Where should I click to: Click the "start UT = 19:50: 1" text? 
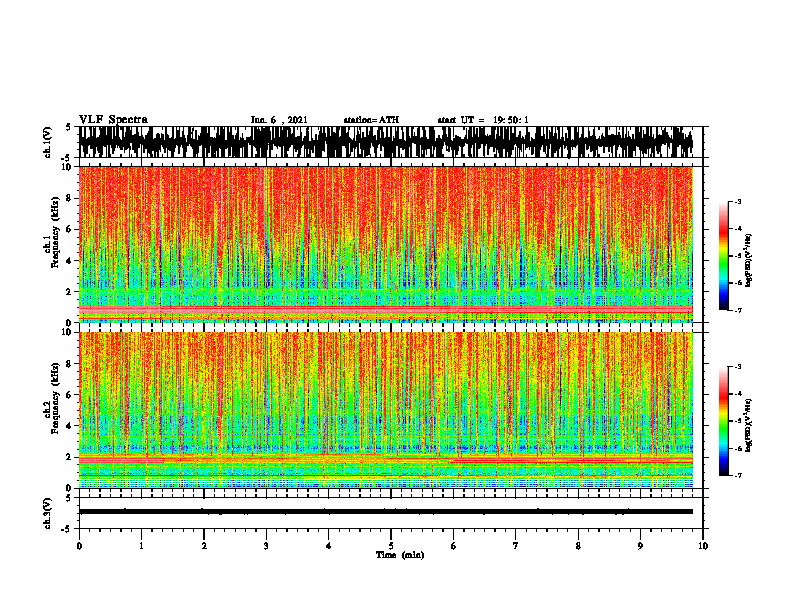click(483, 120)
